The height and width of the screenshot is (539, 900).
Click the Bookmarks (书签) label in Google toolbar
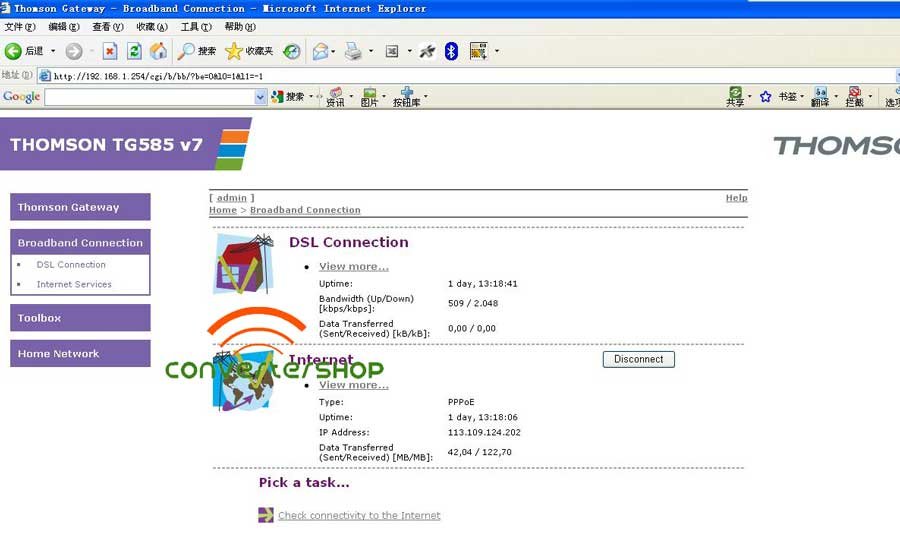pos(787,97)
